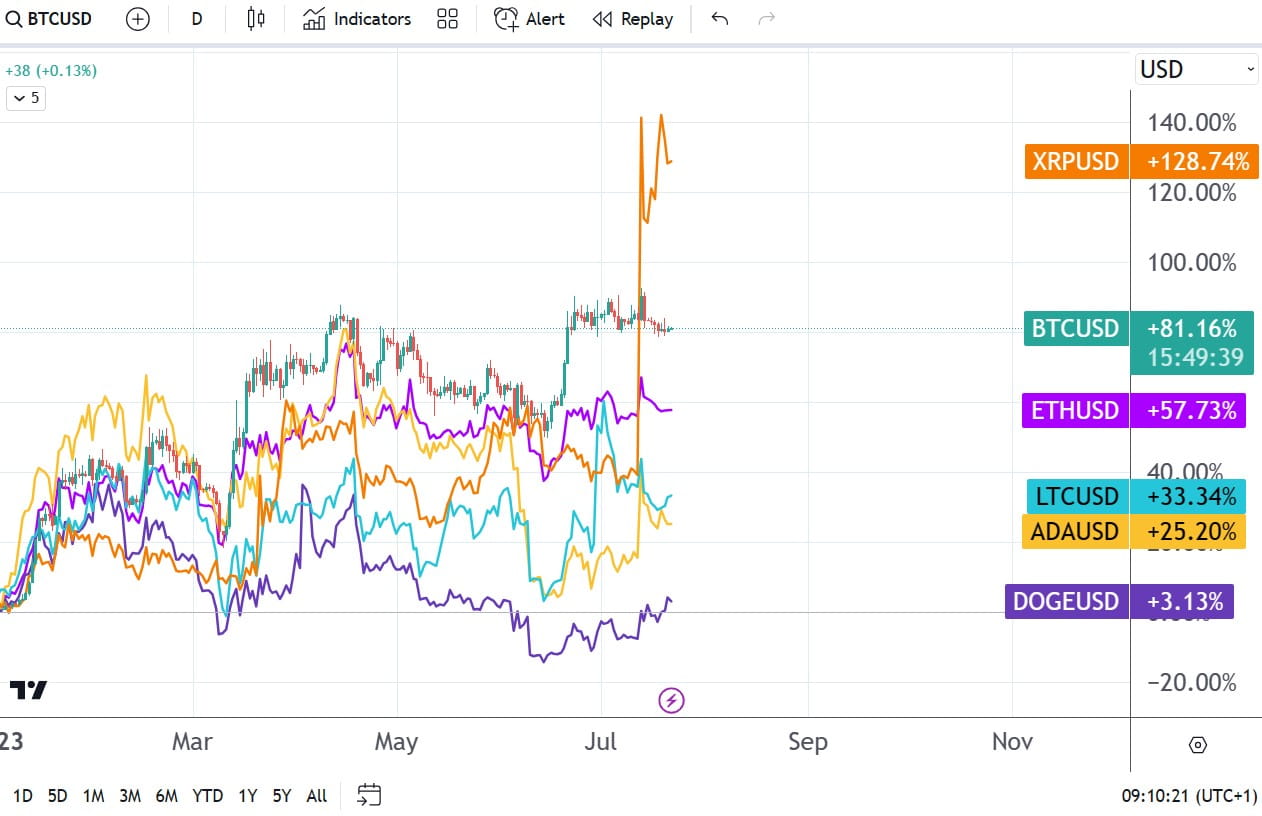1262x816 pixels.
Task: Open the layout selection grid icon
Action: (x=446, y=18)
